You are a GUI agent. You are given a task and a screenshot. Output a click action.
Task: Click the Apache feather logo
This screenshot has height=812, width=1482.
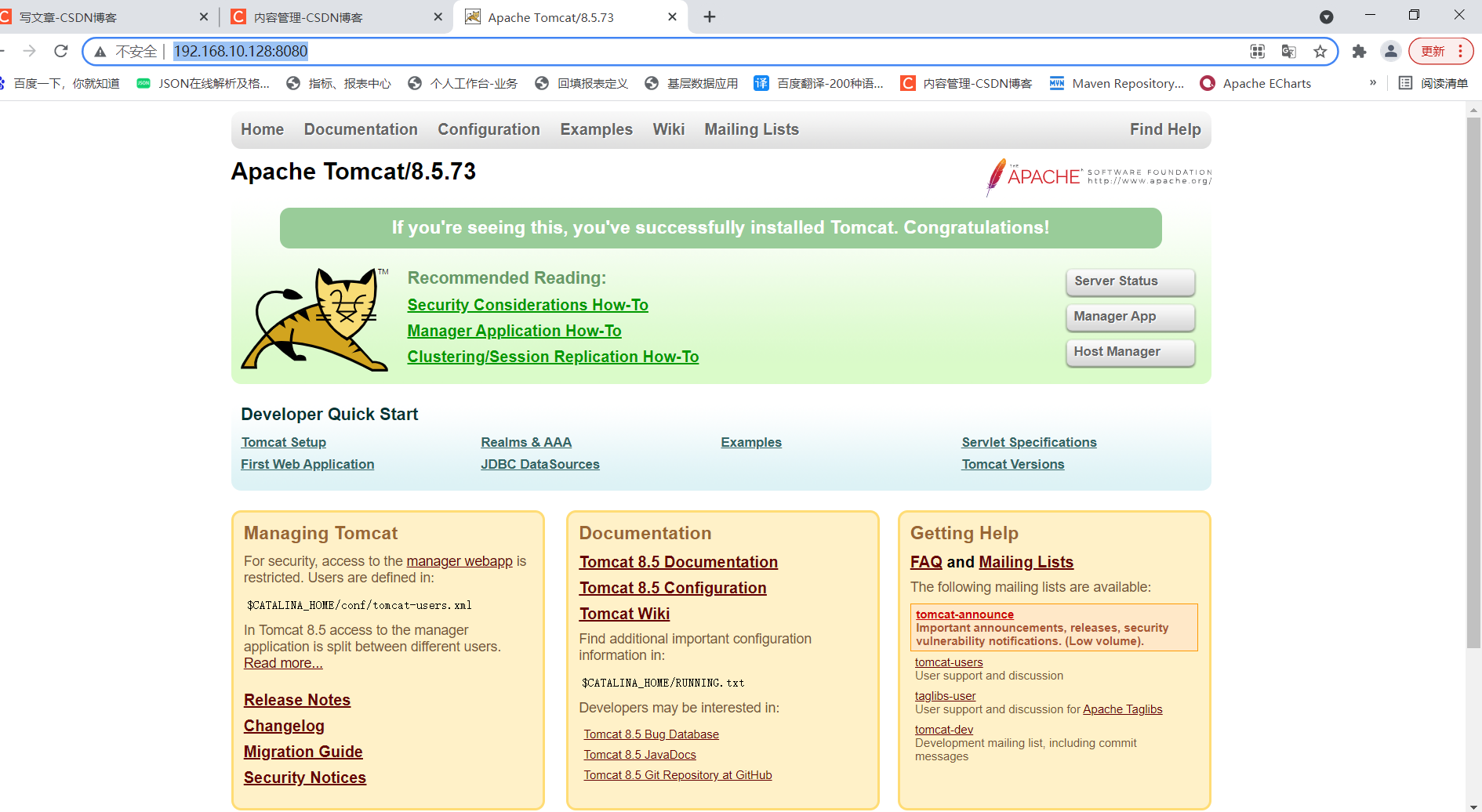(x=1099, y=176)
